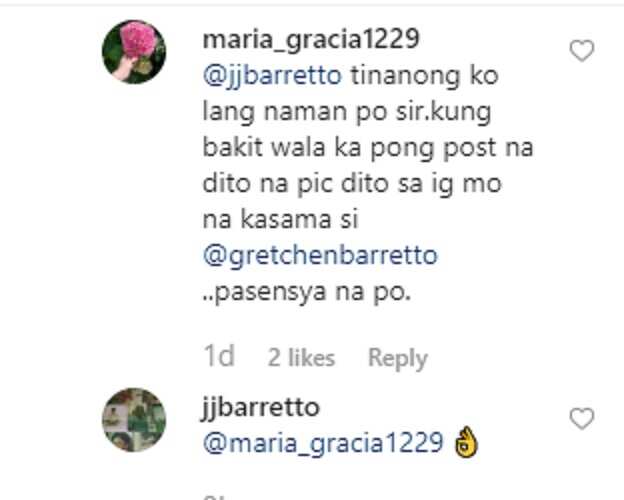Viewport: 624px width, 500px height.
Task: Follow the @gretchenbarretto mention link
Action: 320,255
